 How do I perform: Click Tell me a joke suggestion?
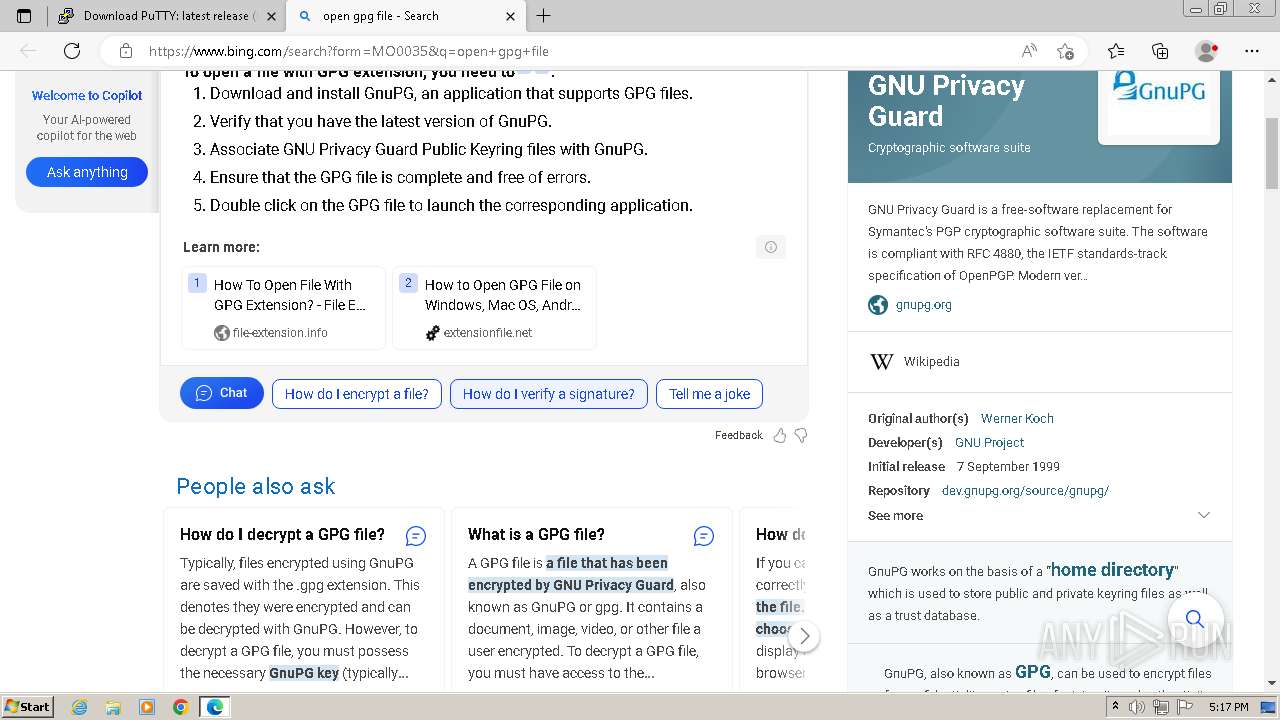(x=710, y=394)
